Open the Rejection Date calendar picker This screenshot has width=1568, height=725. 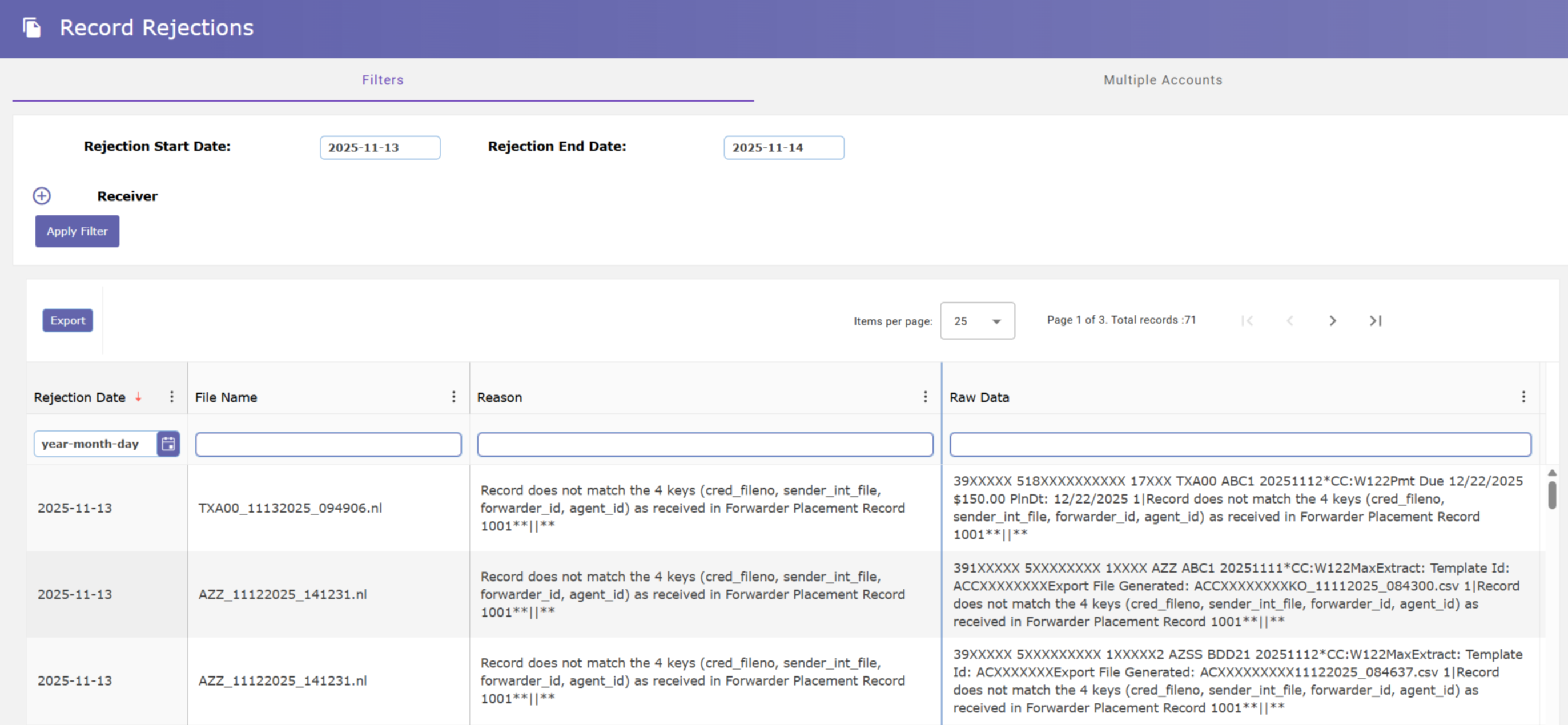coord(168,444)
